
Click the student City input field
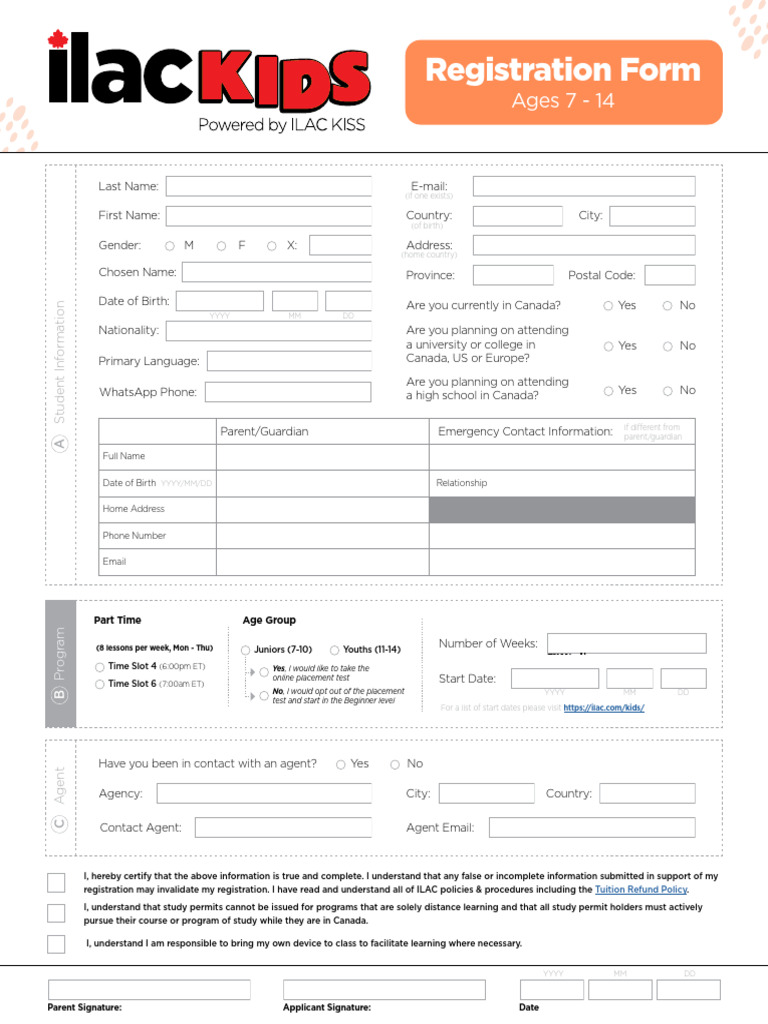pos(652,216)
